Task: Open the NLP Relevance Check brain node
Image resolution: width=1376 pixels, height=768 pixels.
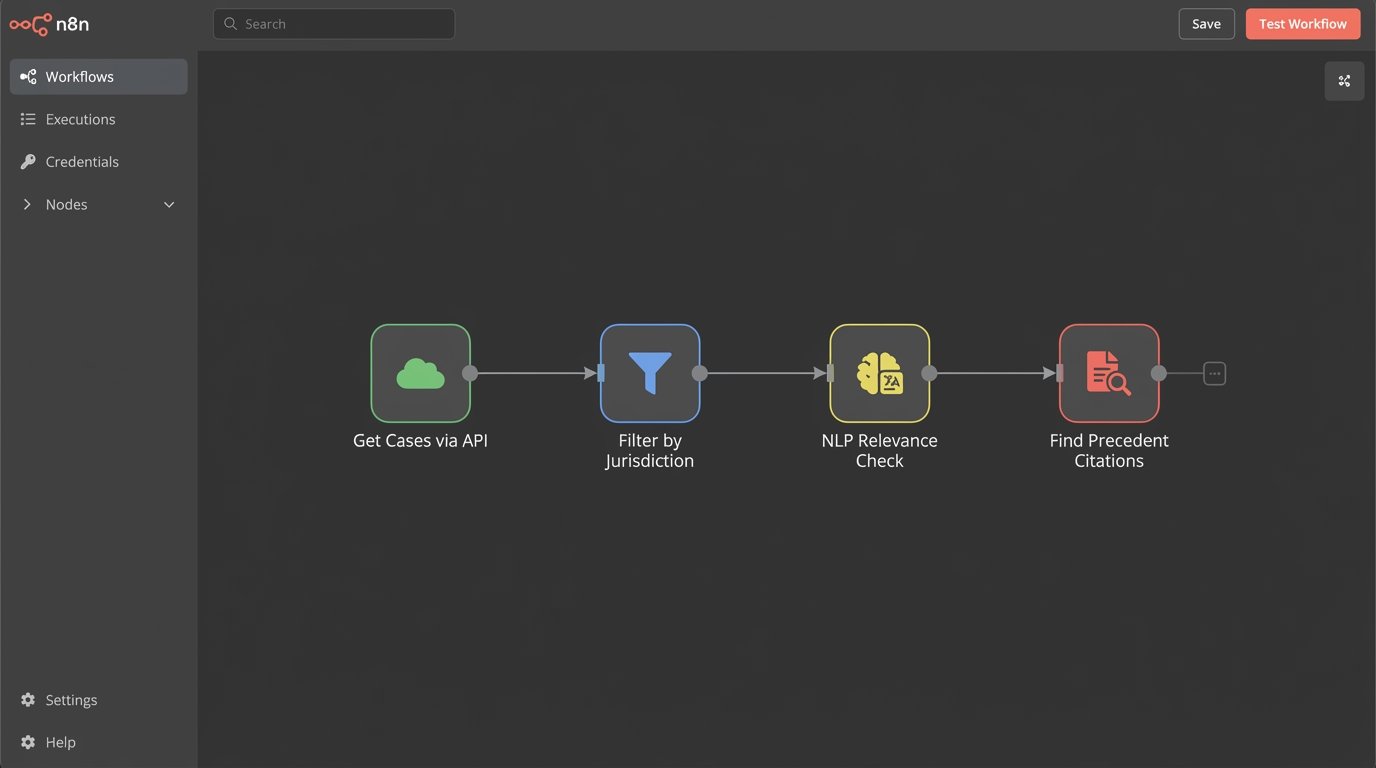Action: (879, 373)
